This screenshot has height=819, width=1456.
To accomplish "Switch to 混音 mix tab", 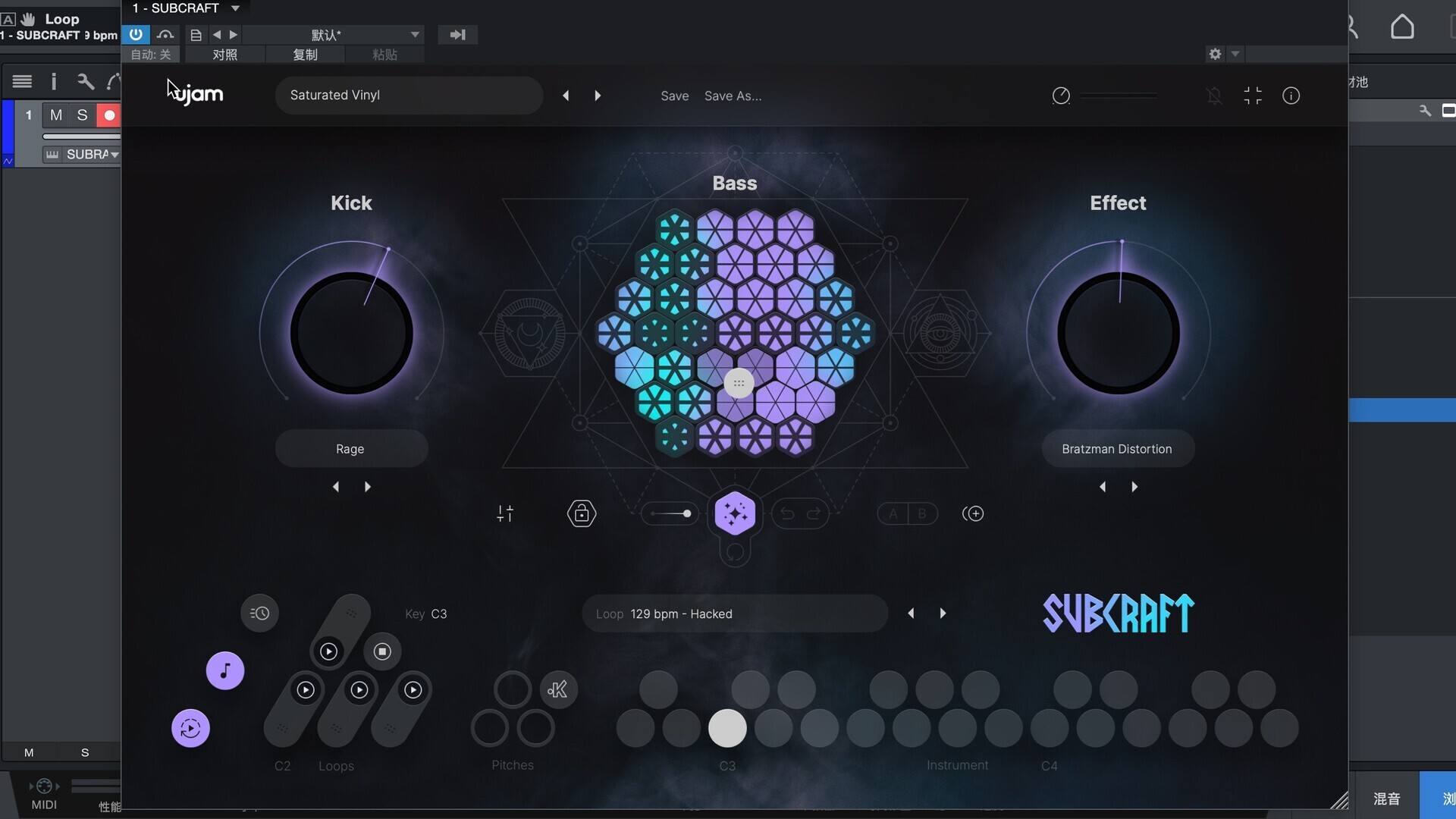I will point(1386,799).
